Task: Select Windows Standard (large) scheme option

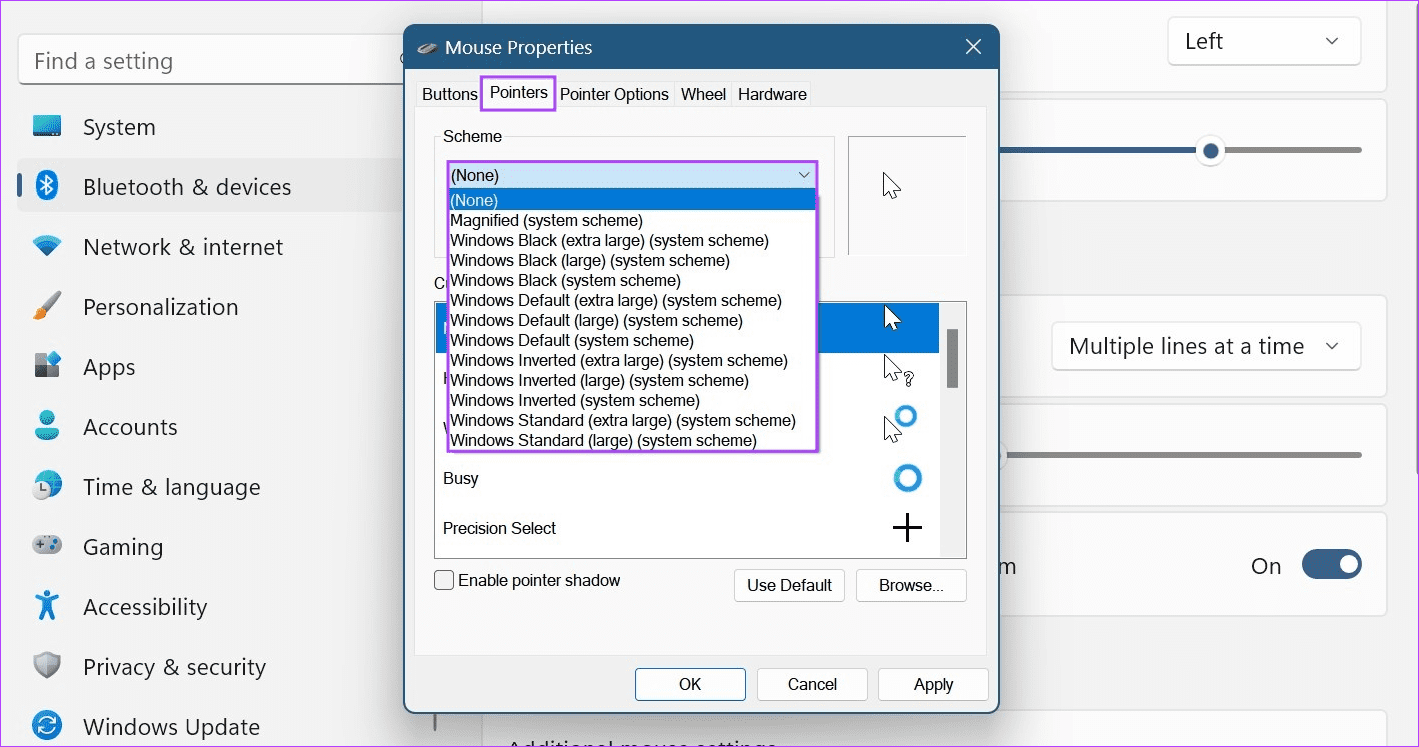Action: [x=632, y=440]
